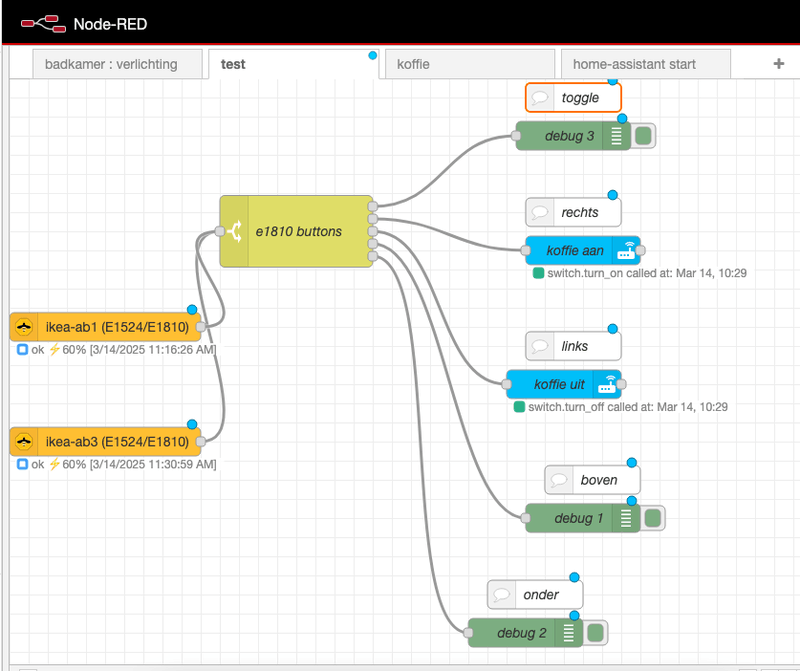This screenshot has height=671, width=800.
Task: Click the bee icon on ikea-ab1 node
Action: (24, 327)
